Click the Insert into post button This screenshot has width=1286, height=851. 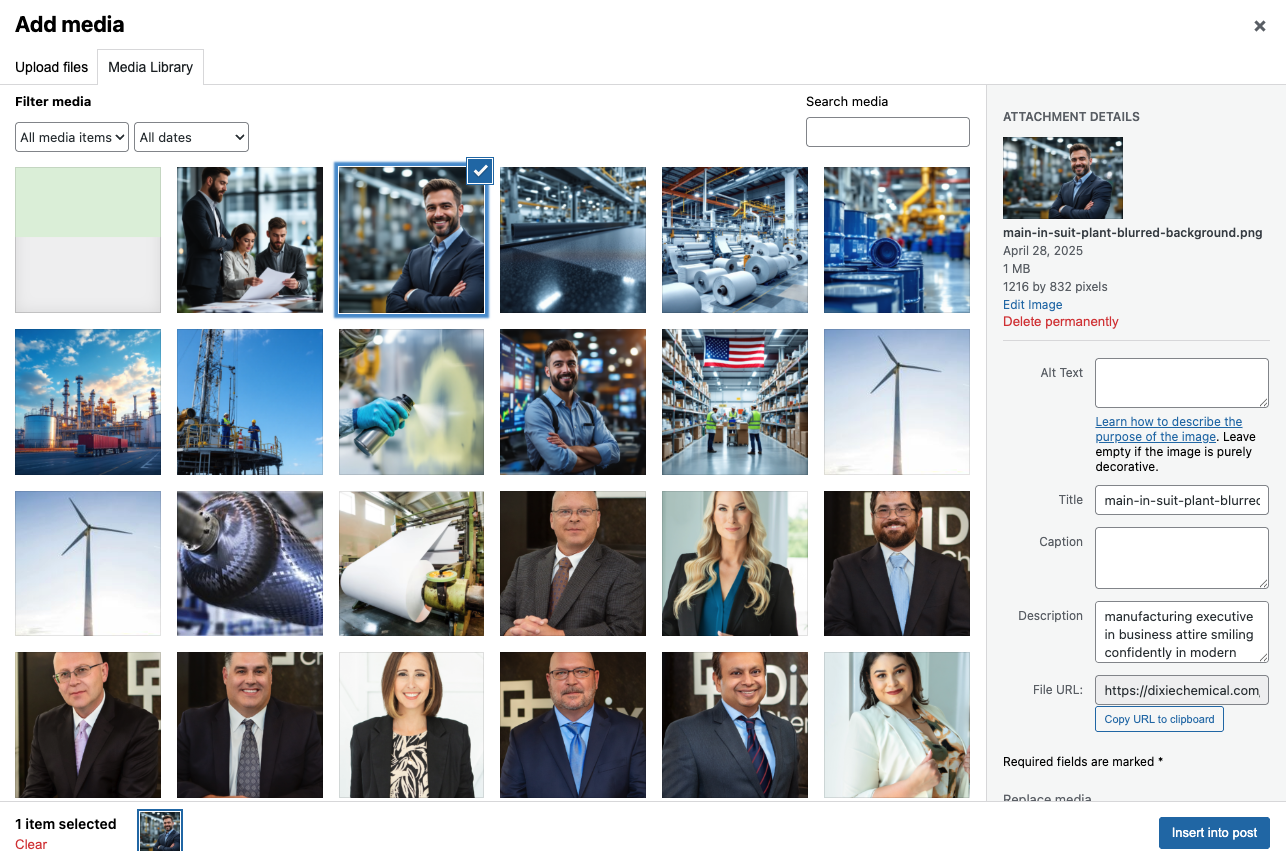coord(1213,833)
